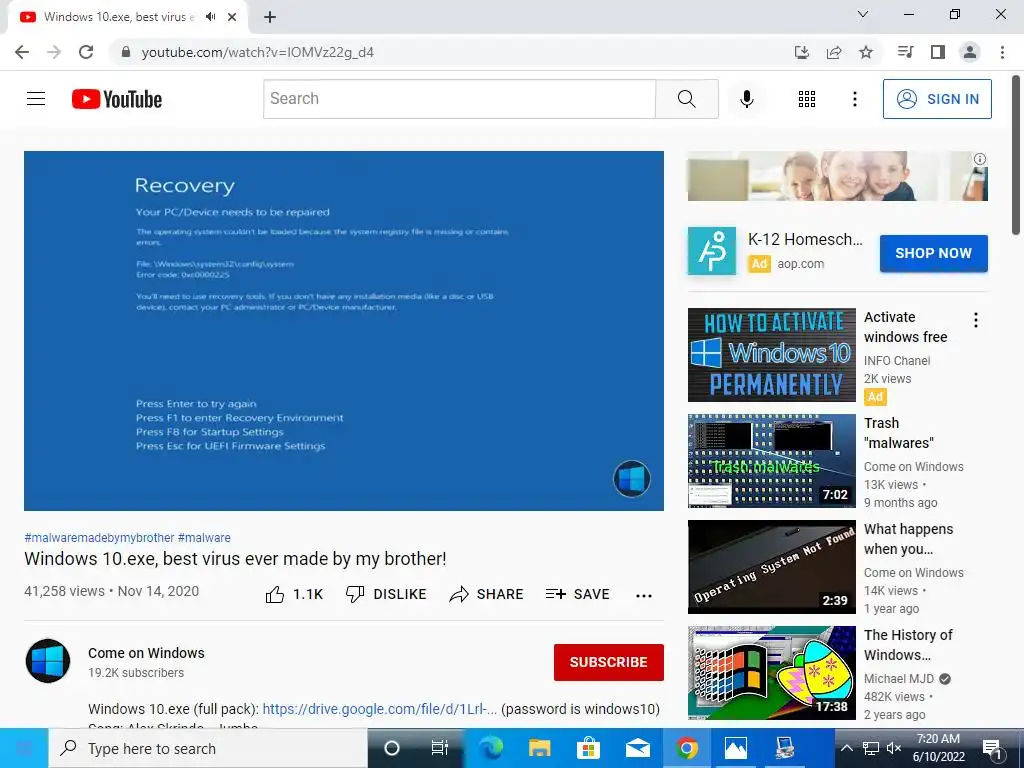Open a new tab with plus icon

[x=270, y=17]
